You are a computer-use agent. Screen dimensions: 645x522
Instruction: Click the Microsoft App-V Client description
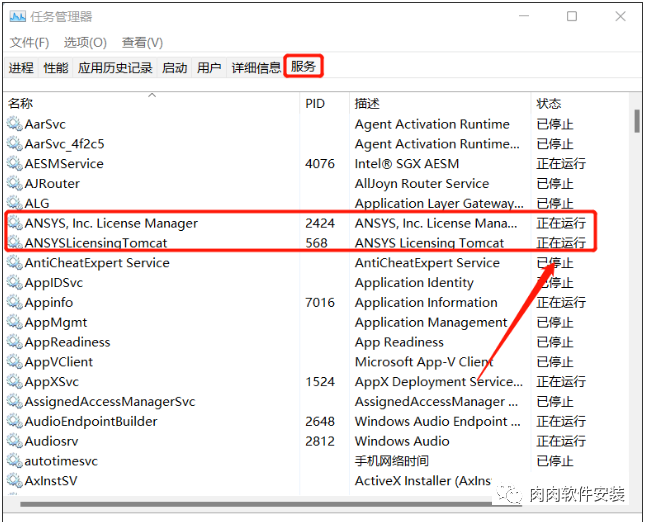click(424, 362)
